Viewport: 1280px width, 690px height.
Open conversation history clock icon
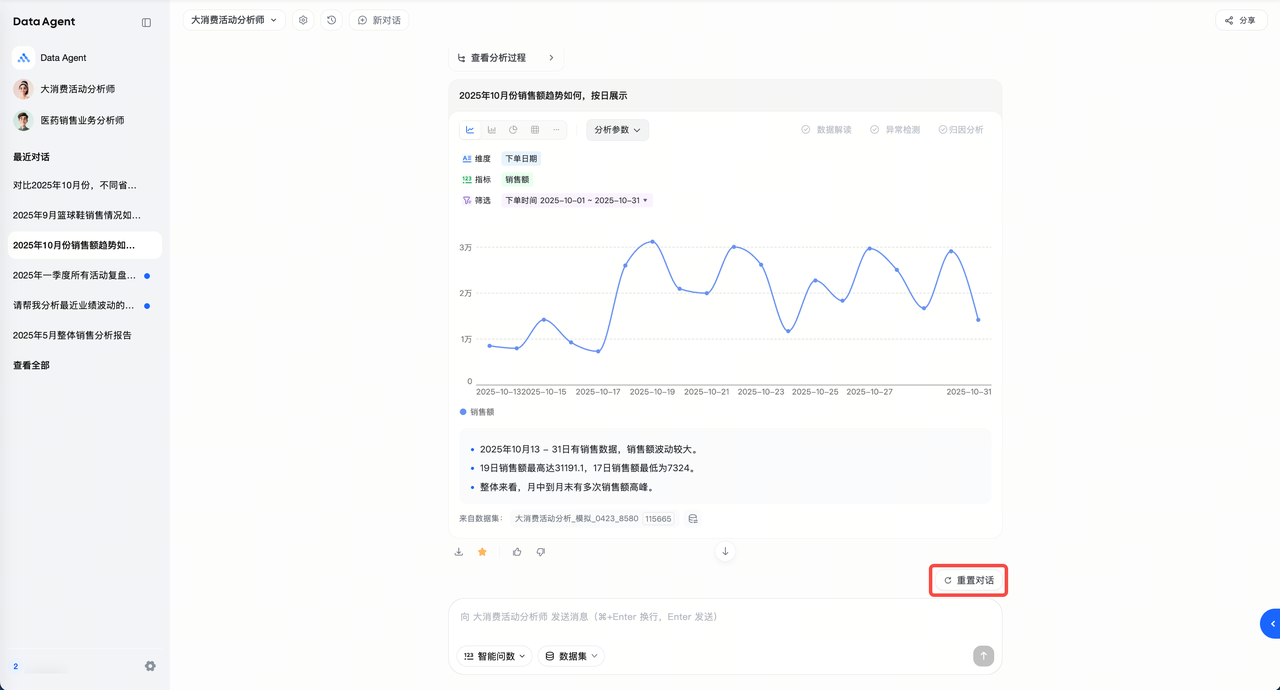(x=332, y=20)
